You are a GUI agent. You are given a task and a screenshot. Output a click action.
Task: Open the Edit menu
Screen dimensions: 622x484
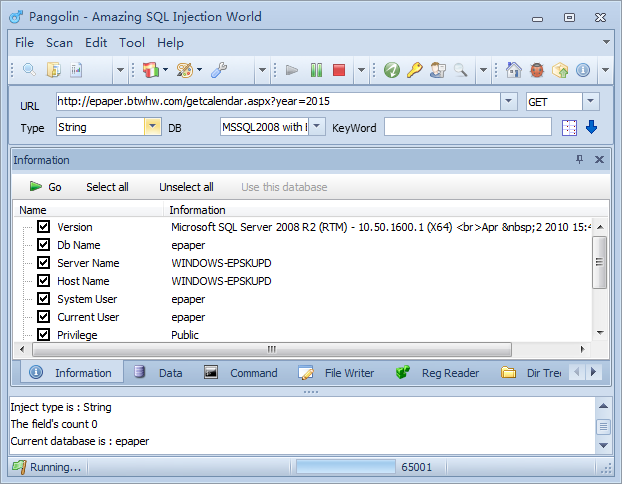[96, 42]
